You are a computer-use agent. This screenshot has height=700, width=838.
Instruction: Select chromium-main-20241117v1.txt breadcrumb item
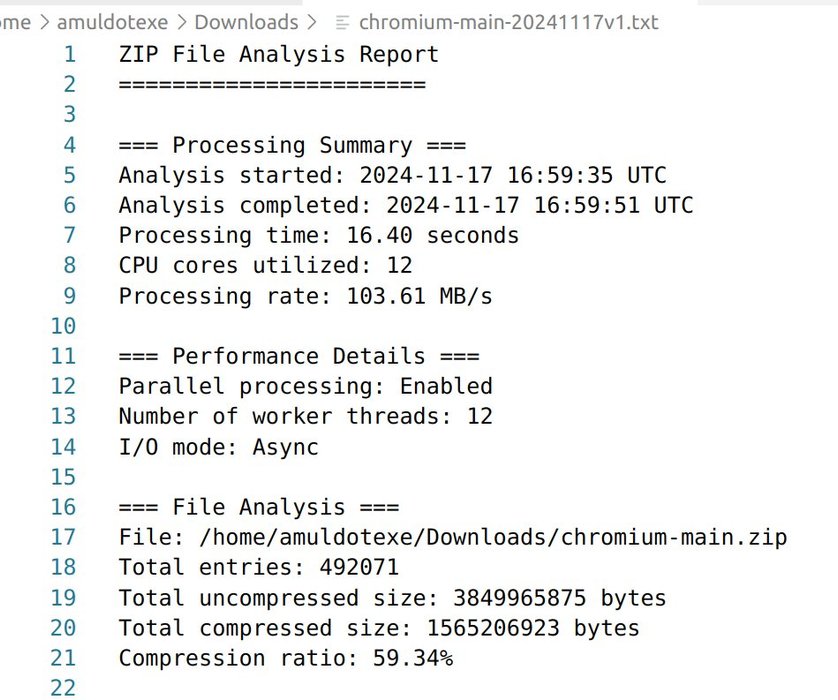point(508,22)
